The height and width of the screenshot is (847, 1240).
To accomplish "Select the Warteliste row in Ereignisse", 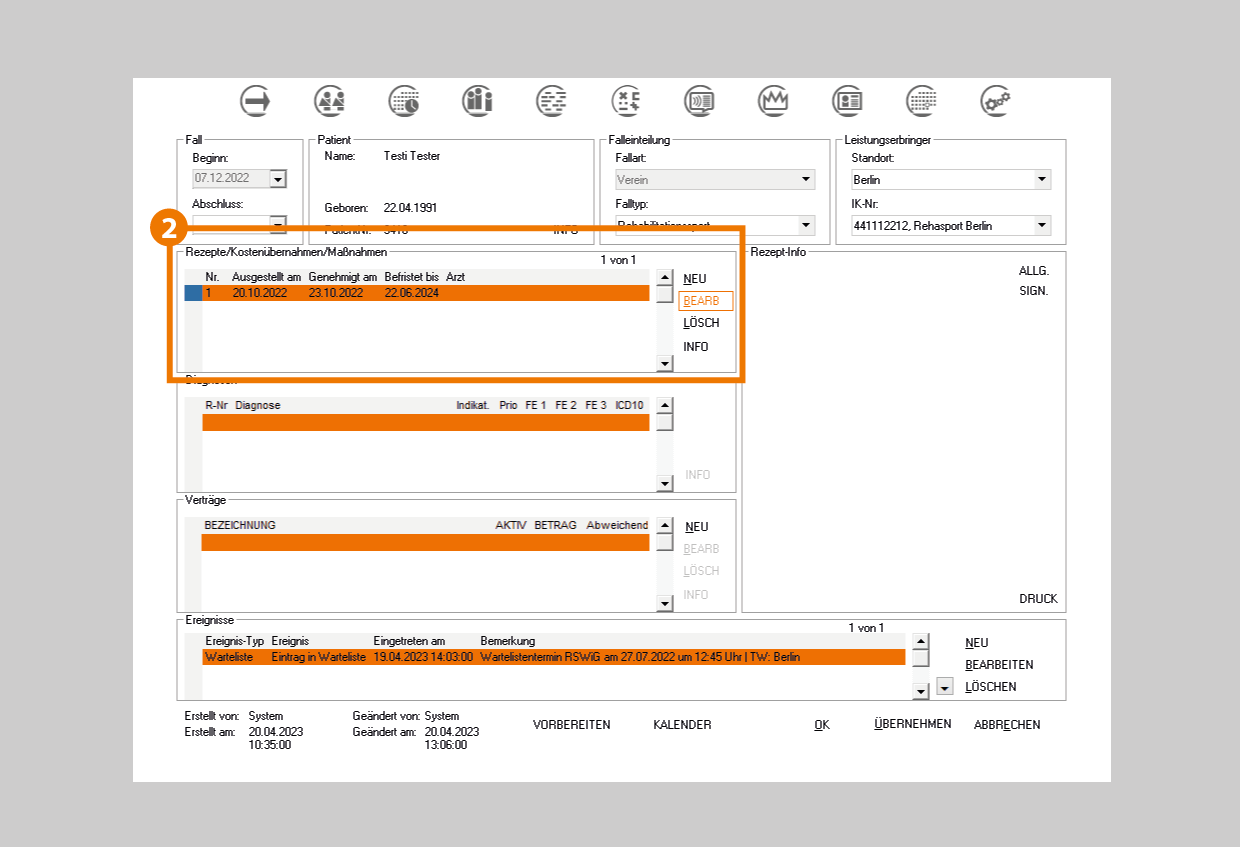I will pos(552,657).
